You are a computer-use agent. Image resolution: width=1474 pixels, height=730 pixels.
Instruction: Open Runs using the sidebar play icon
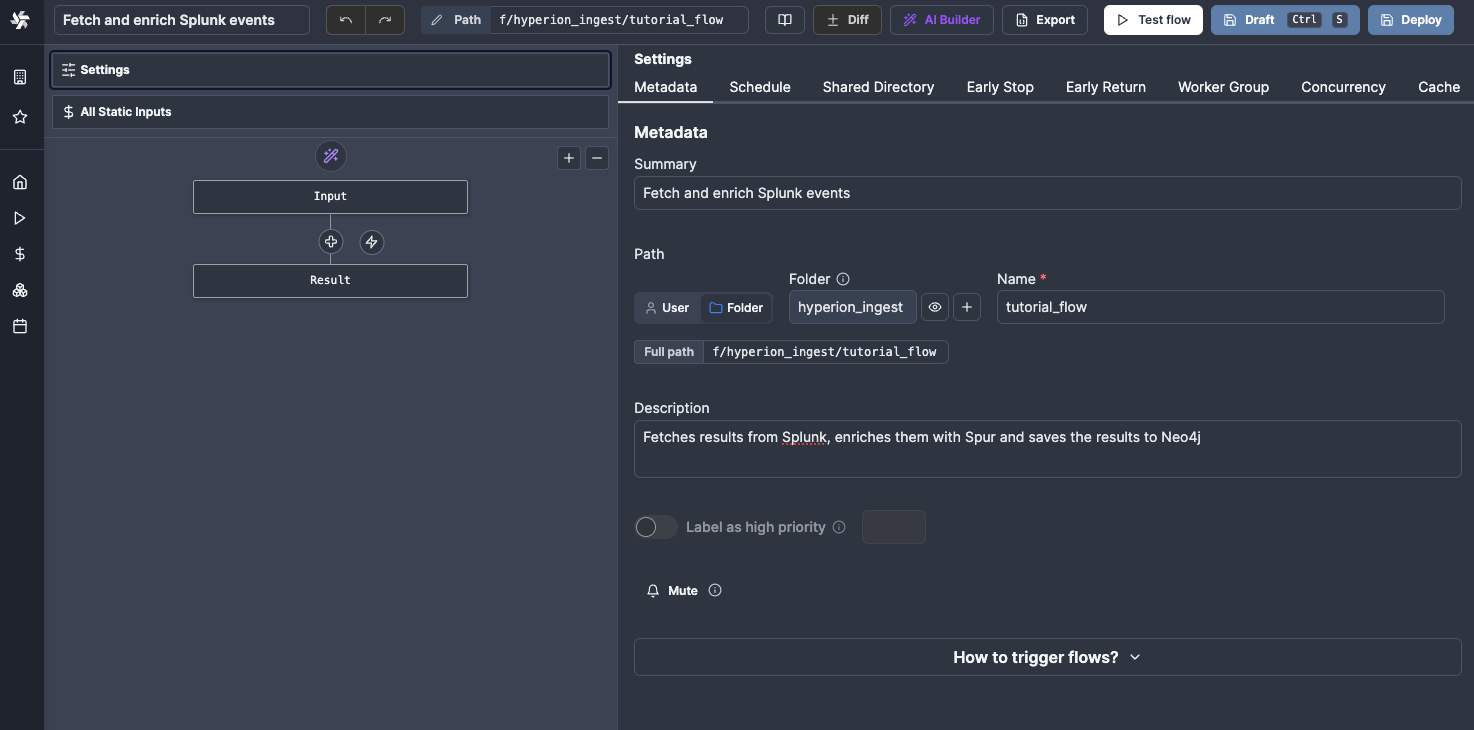tap(19, 217)
